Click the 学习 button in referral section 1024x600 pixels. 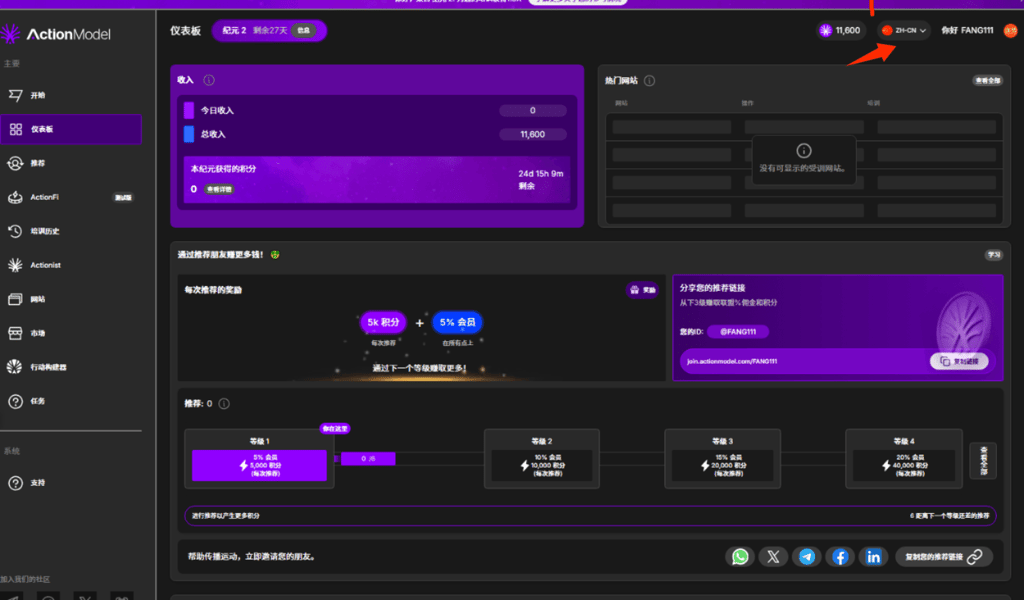(x=994, y=255)
